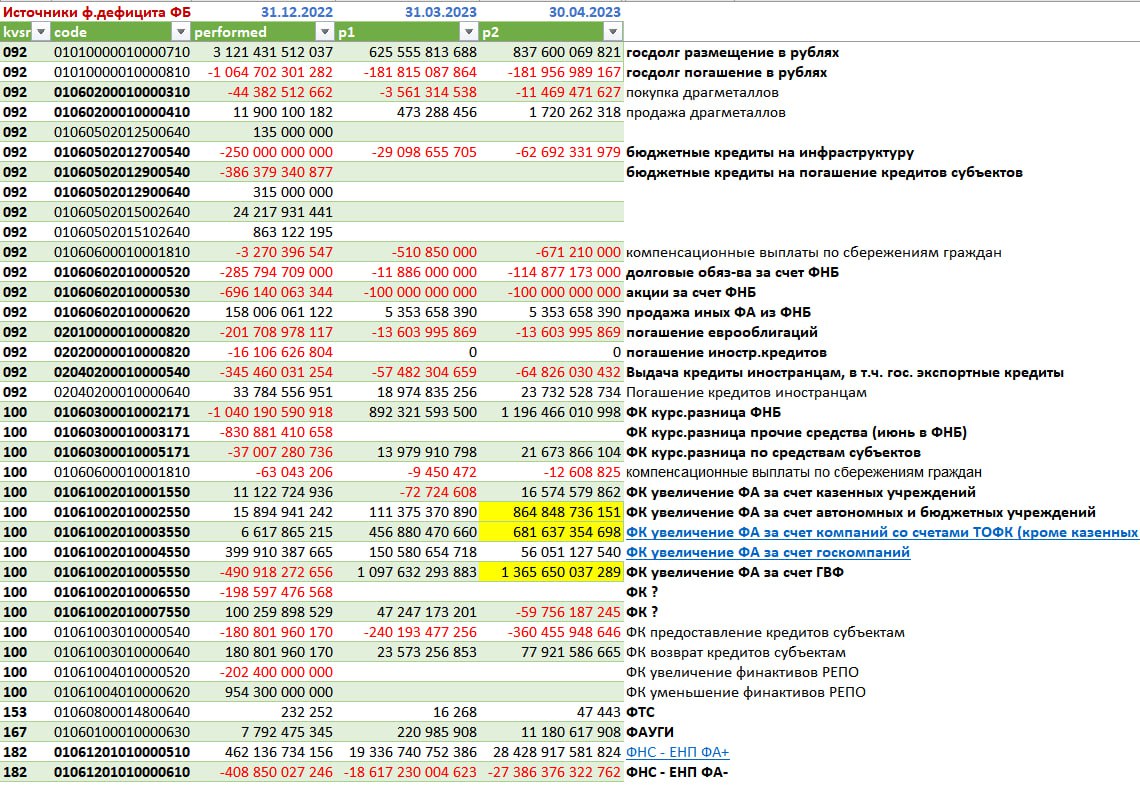The image size is (1140, 785).
Task: Click the label 'ФК увеличение финактивов РЕПО'
Action: point(742,672)
